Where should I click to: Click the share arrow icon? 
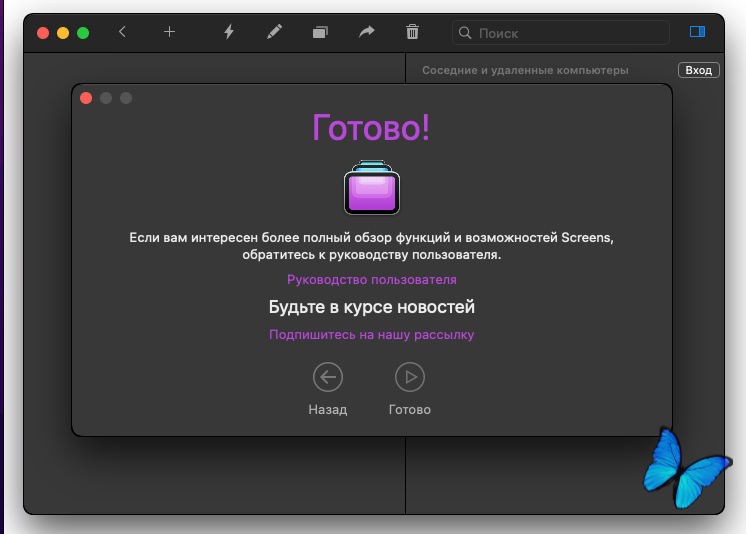366,32
